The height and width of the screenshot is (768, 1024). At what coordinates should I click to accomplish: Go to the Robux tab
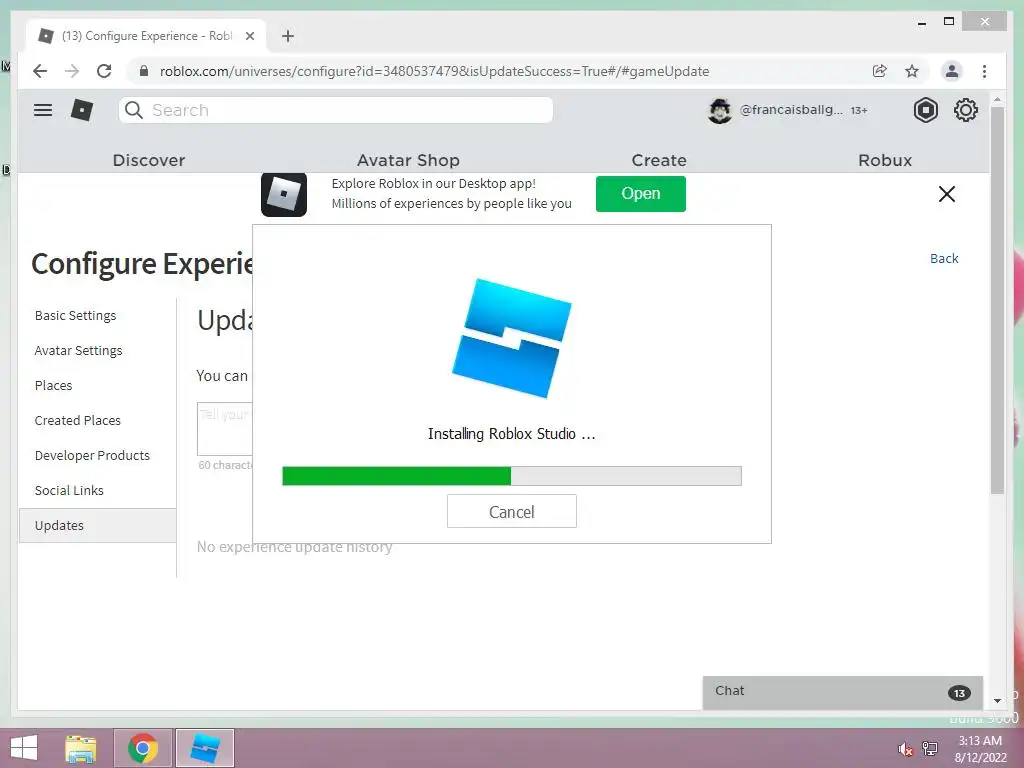pyautogui.click(x=885, y=160)
